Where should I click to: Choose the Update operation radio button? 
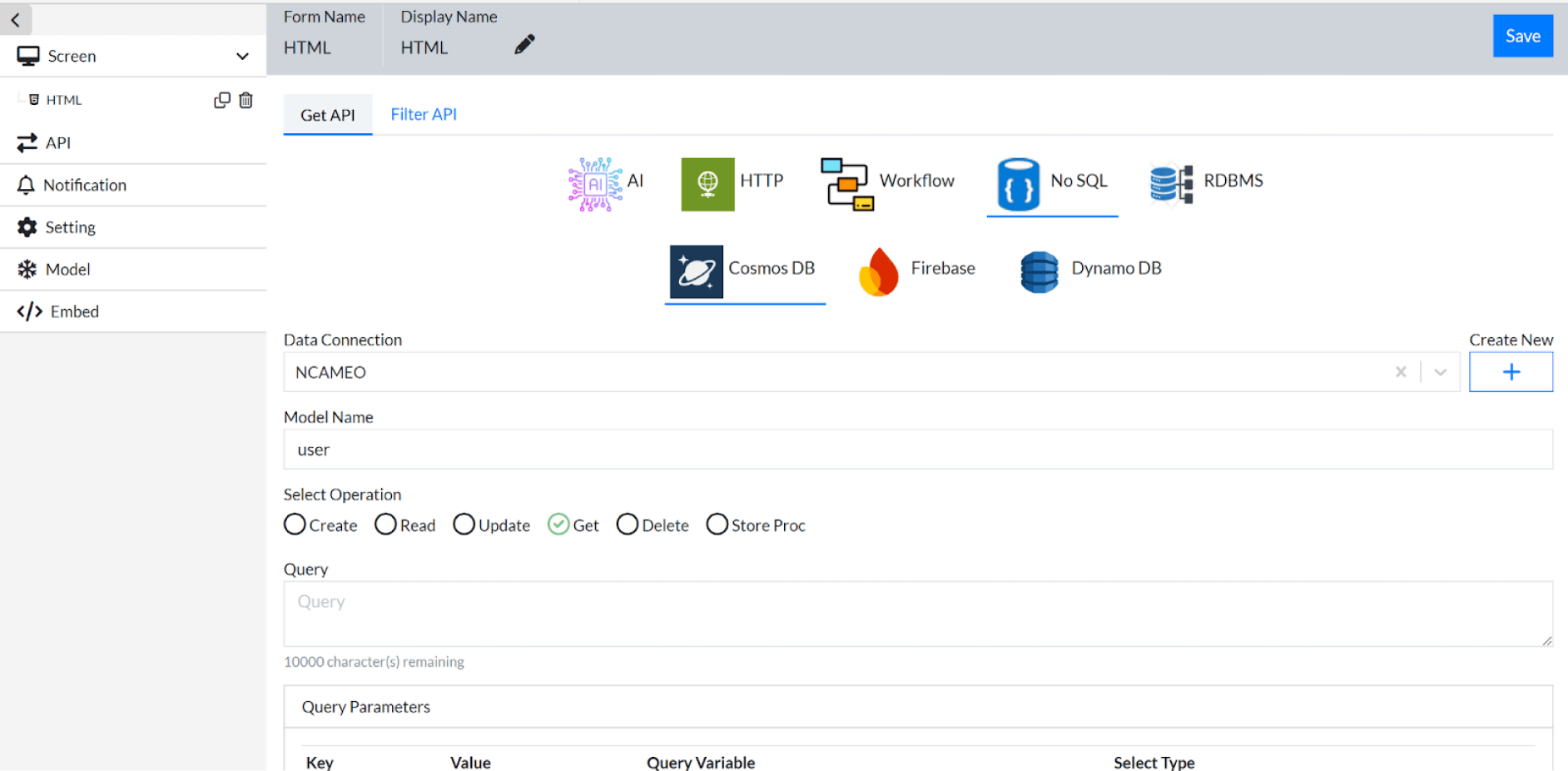pos(464,525)
